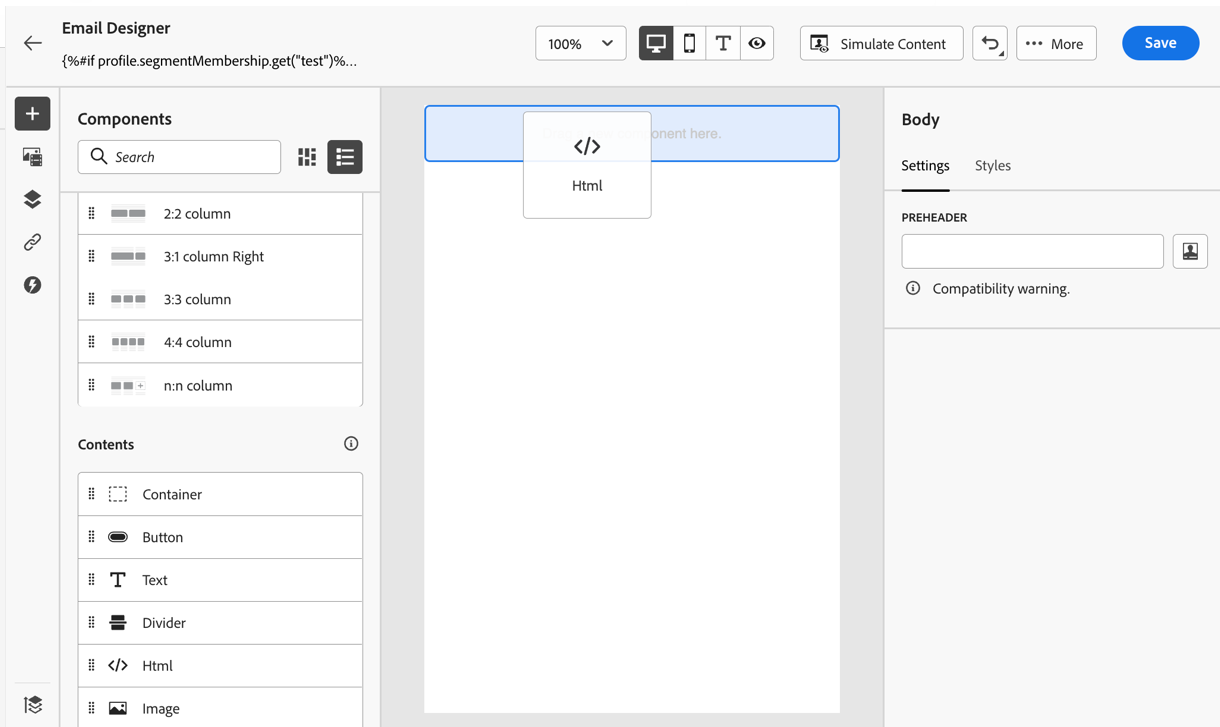This screenshot has height=727, width=1220.
Task: Switch components to grid view
Action: 307,157
